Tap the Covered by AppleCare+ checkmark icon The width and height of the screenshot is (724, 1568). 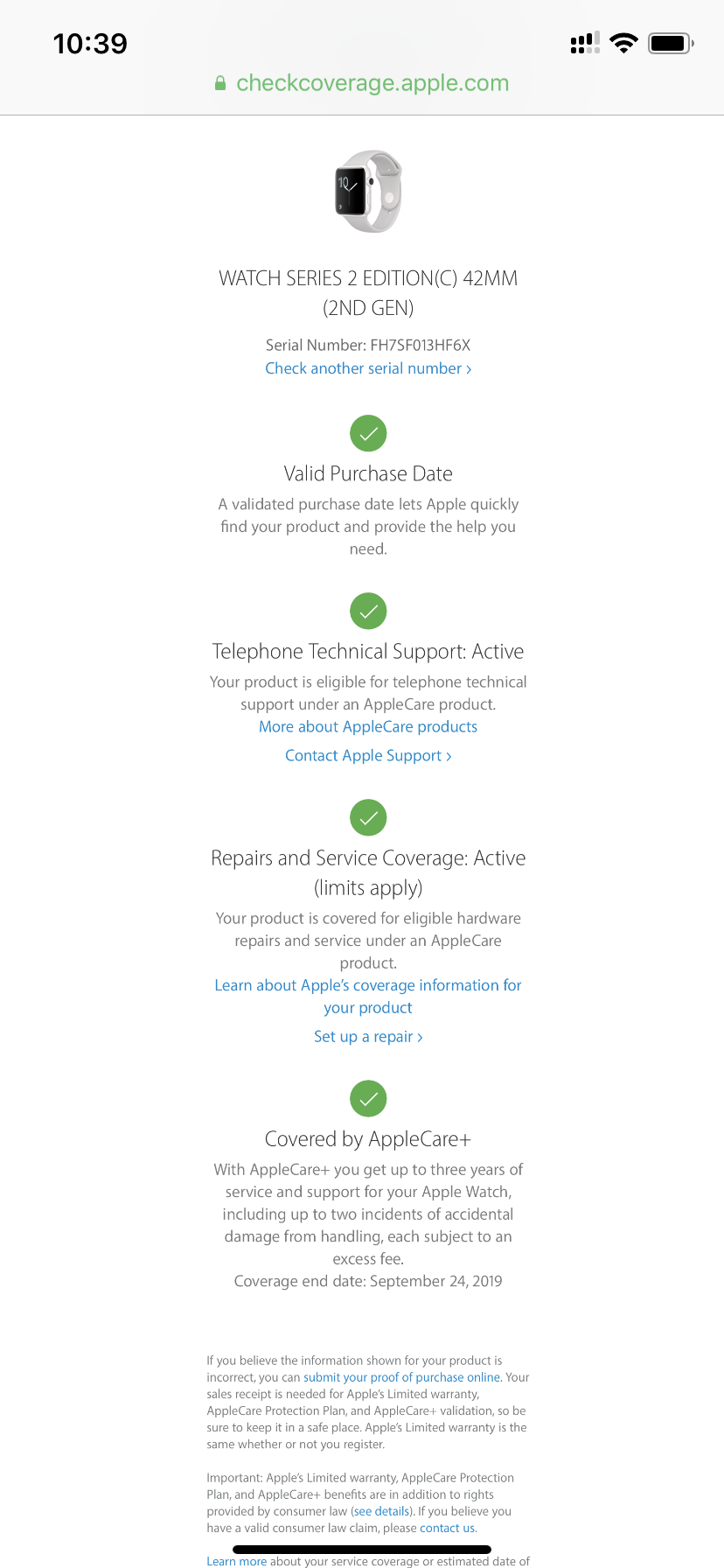click(368, 1098)
